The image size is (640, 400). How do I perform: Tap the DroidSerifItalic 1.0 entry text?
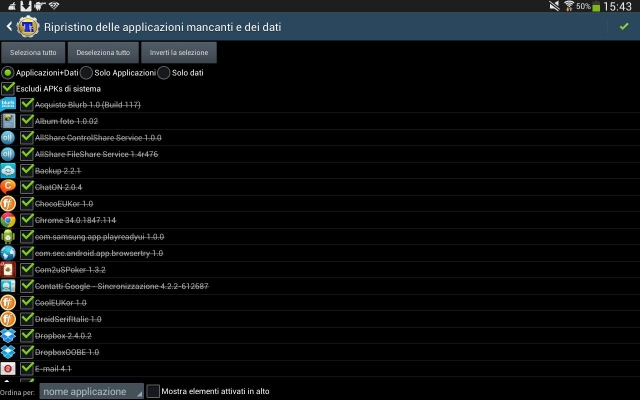click(68, 319)
